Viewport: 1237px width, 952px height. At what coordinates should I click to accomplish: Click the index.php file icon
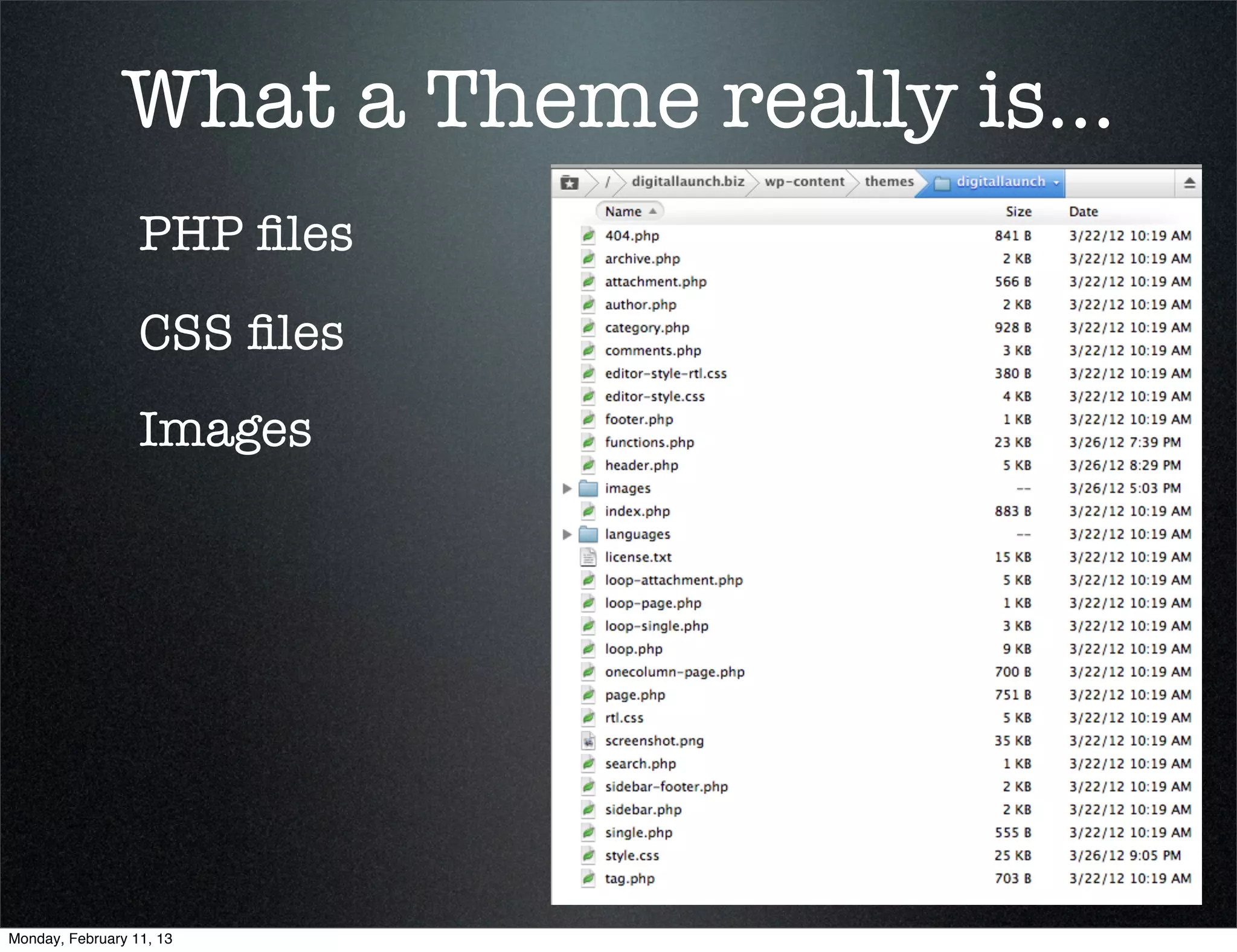coord(588,511)
